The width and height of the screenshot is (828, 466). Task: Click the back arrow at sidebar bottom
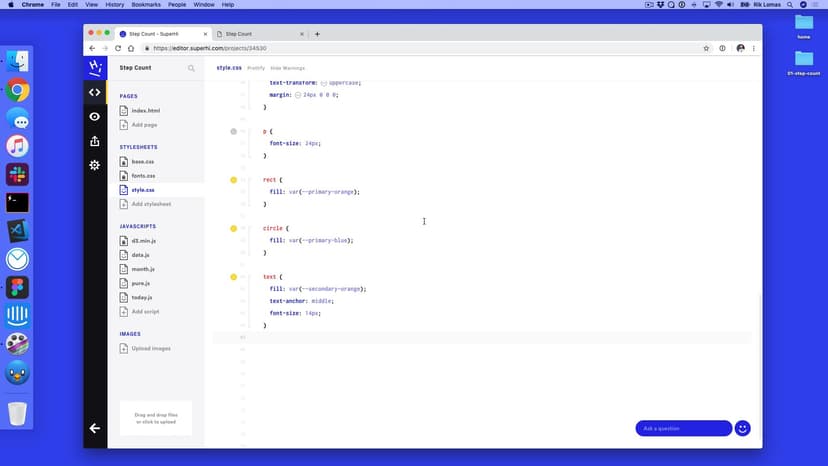coord(95,428)
